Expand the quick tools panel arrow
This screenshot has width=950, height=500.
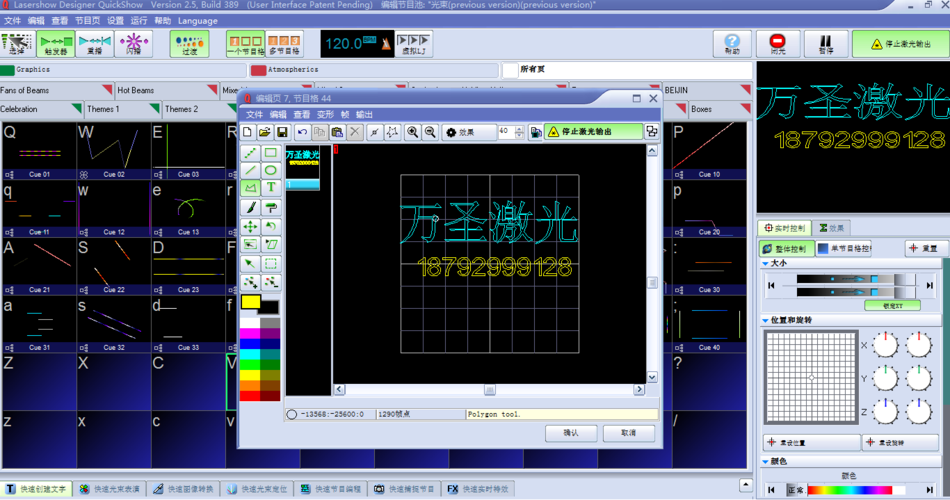(746, 485)
